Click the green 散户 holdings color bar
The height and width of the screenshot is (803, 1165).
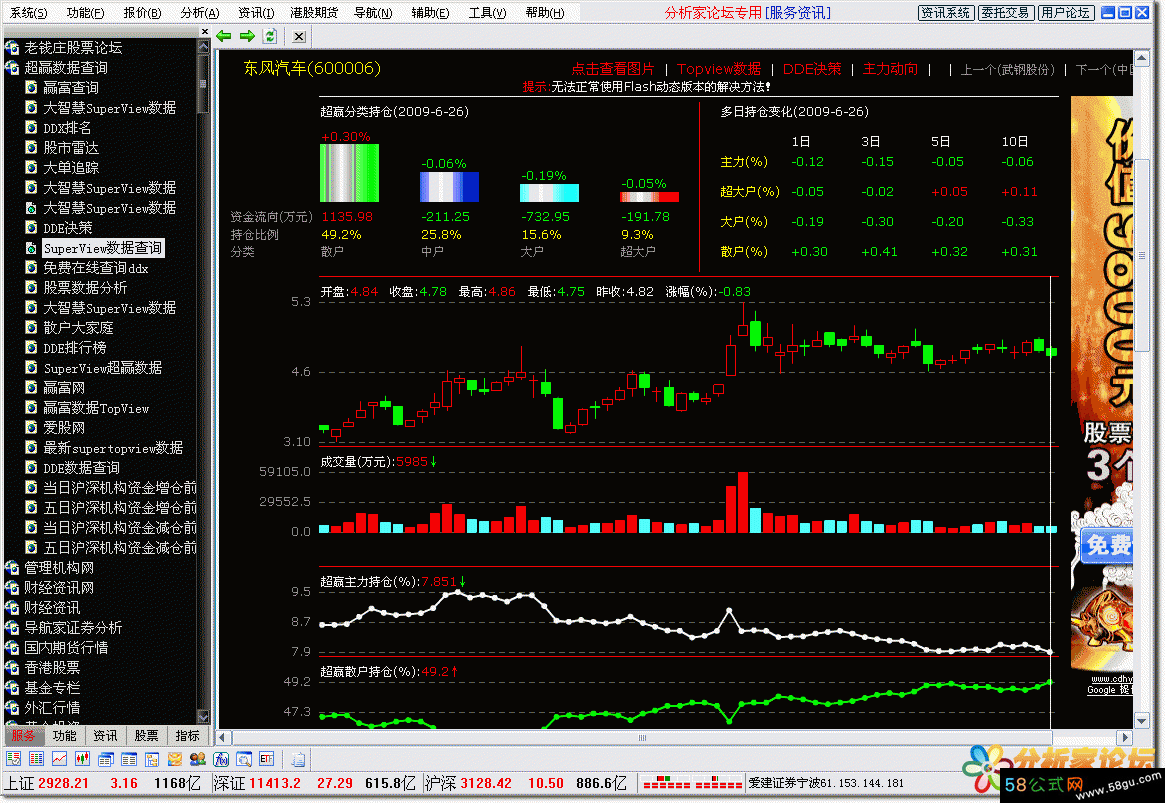coord(349,173)
